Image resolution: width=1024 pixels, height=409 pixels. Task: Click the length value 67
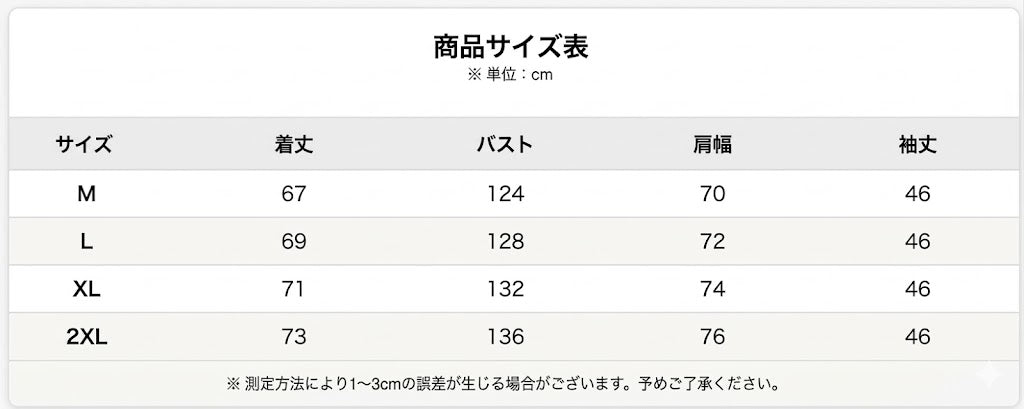[294, 194]
